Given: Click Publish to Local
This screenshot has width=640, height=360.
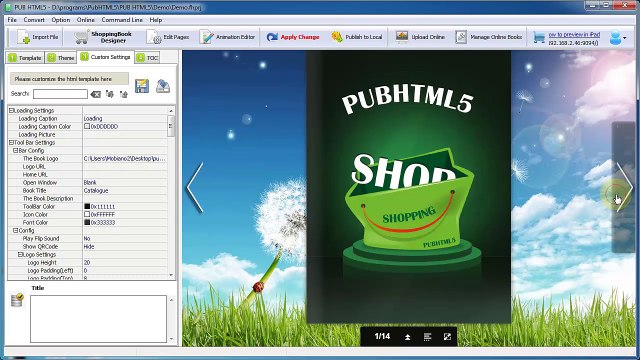Looking at the screenshot, I should (x=357, y=37).
